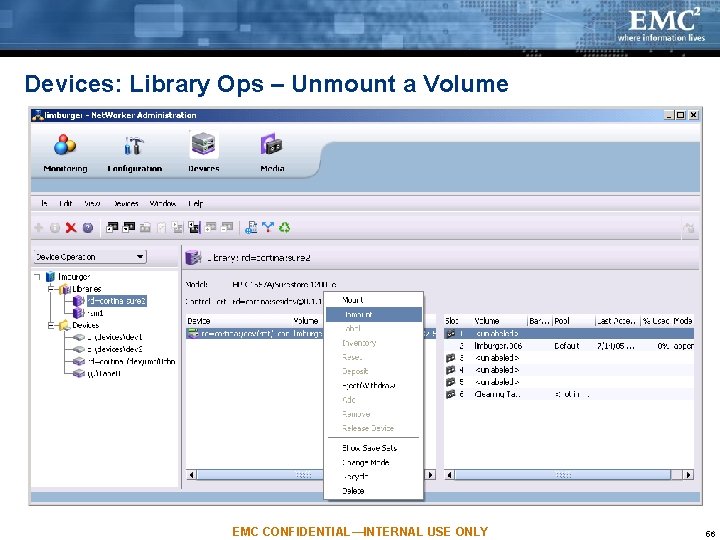Screen dimensions: 720x540
Task: Select c:\devices\dev1 in the tree
Action: point(115,337)
